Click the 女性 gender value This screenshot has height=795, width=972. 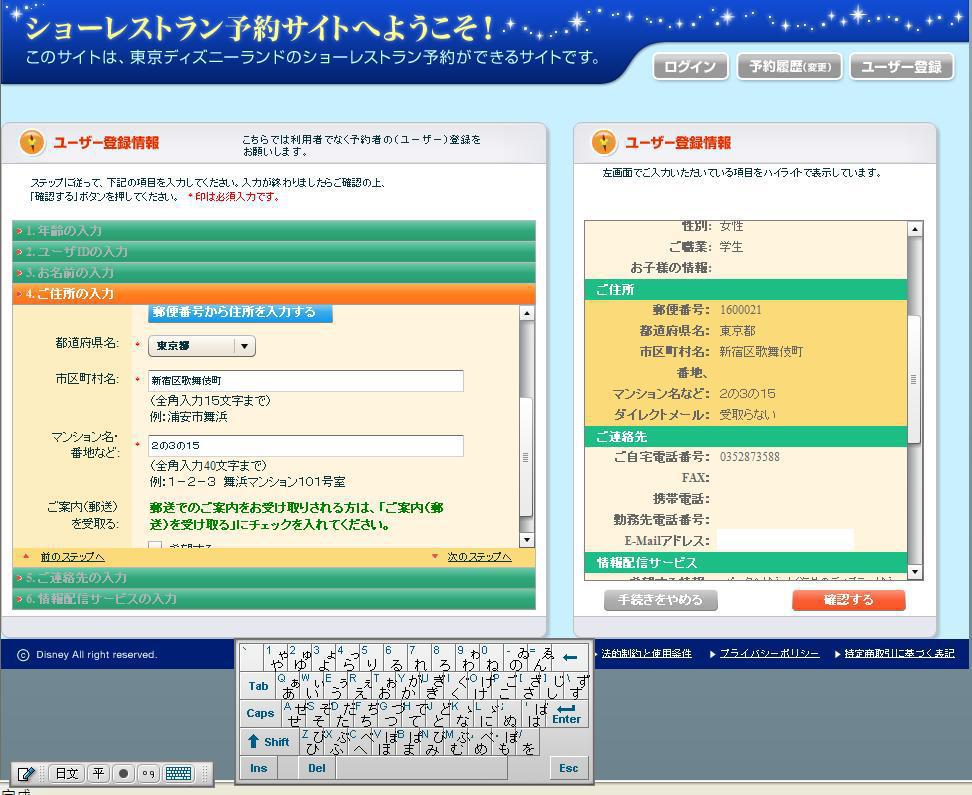point(731,226)
